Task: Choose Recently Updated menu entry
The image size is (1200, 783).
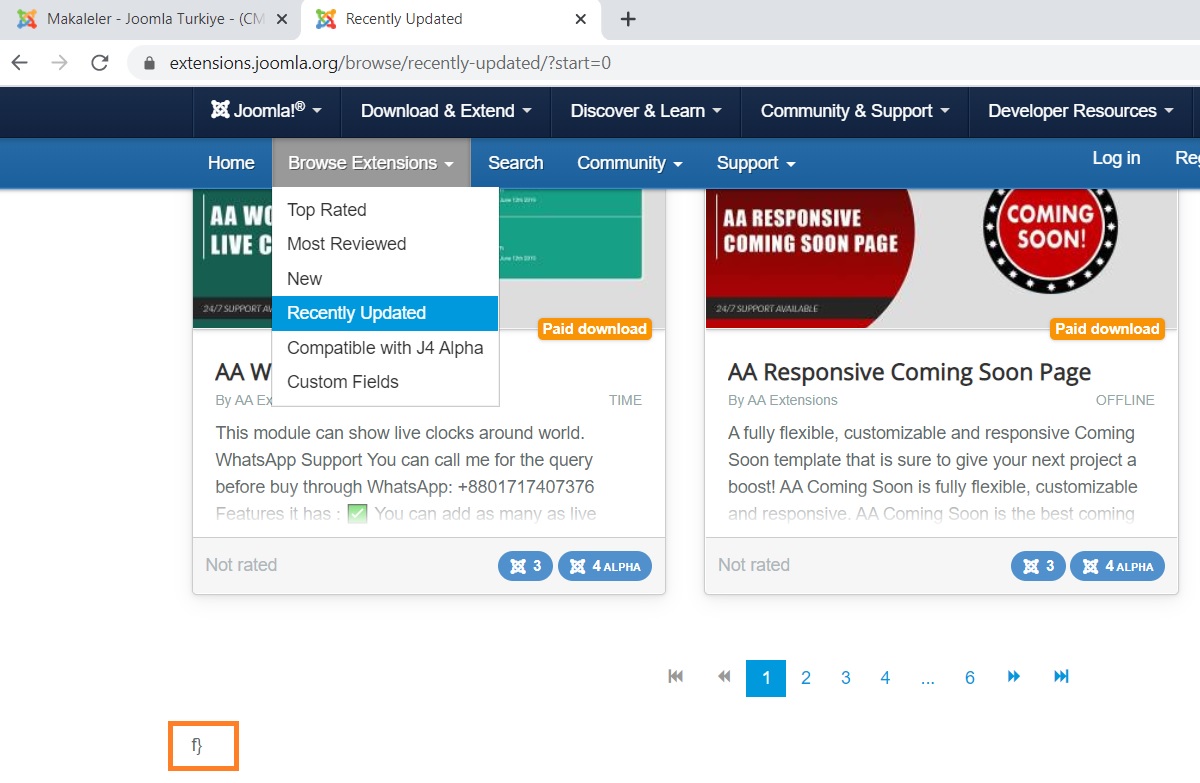Action: (385, 313)
